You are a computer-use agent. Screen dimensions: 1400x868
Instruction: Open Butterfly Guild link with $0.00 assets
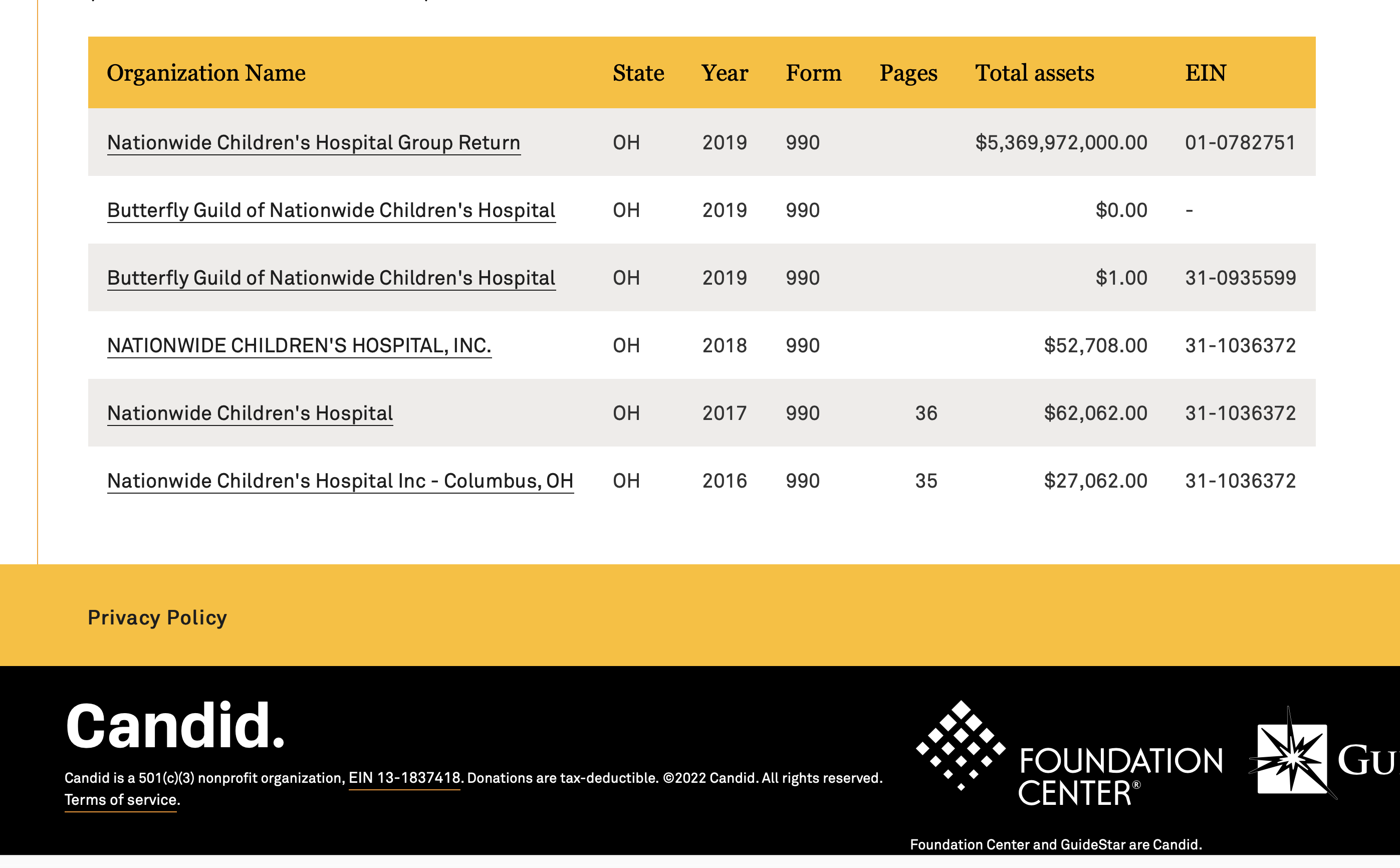[331, 210]
